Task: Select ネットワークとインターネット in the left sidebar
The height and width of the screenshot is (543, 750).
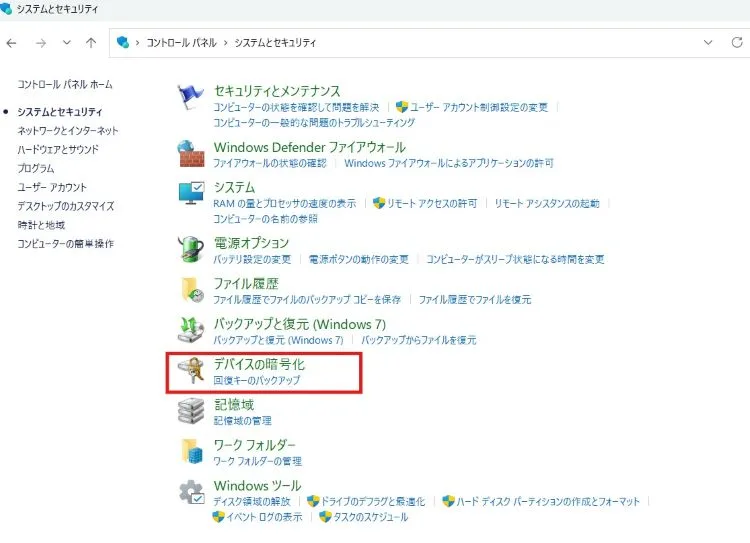Action: point(67,131)
